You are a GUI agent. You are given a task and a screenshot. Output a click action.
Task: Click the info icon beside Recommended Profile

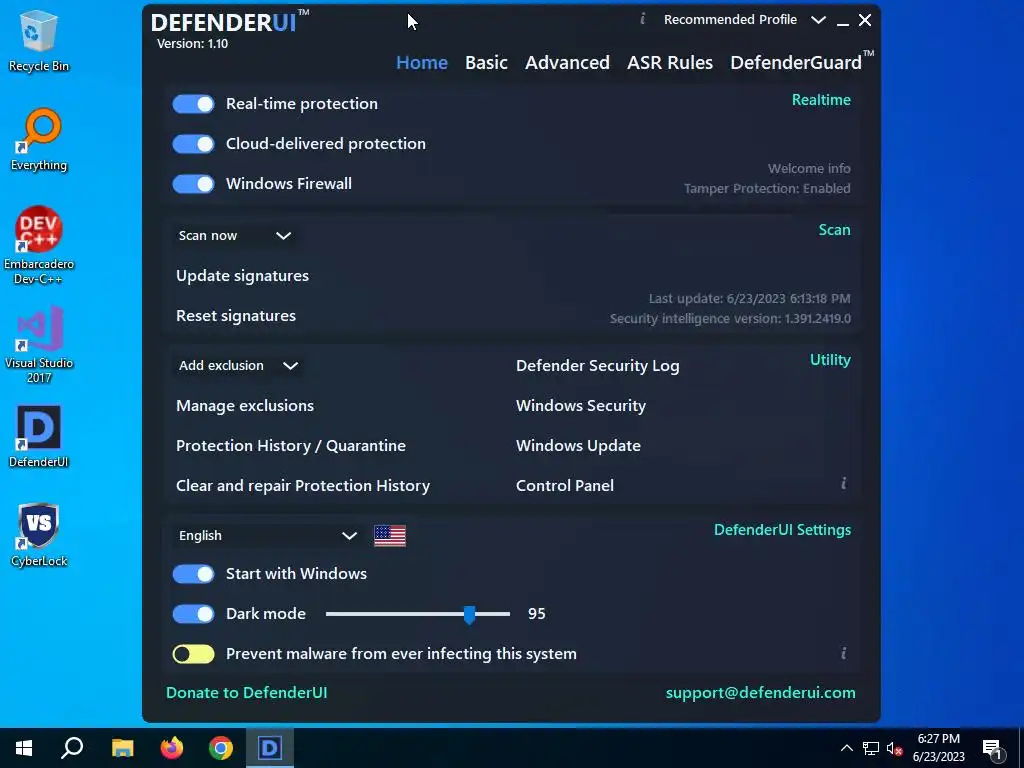pyautogui.click(x=643, y=20)
